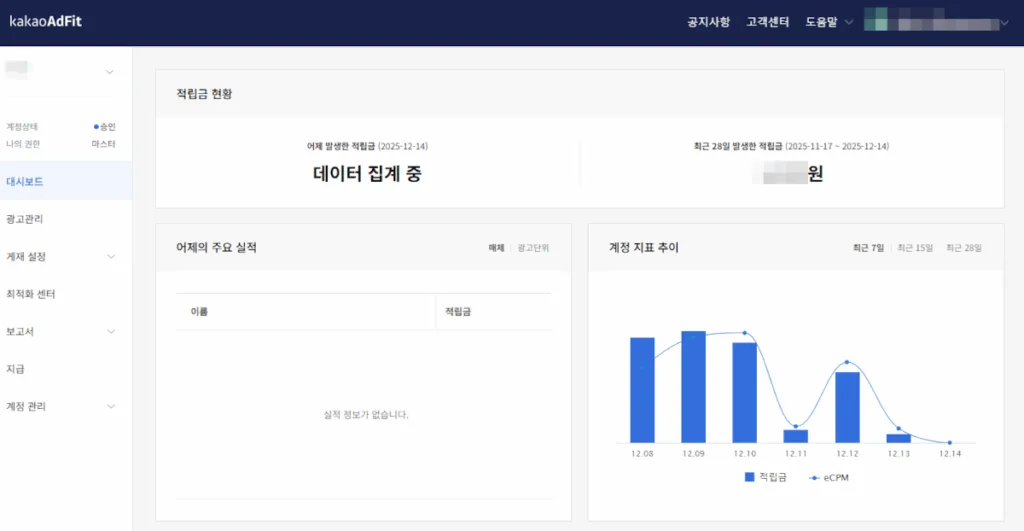Expand the 도움말 dropdown menu
The width and height of the screenshot is (1024, 531).
[829, 22]
